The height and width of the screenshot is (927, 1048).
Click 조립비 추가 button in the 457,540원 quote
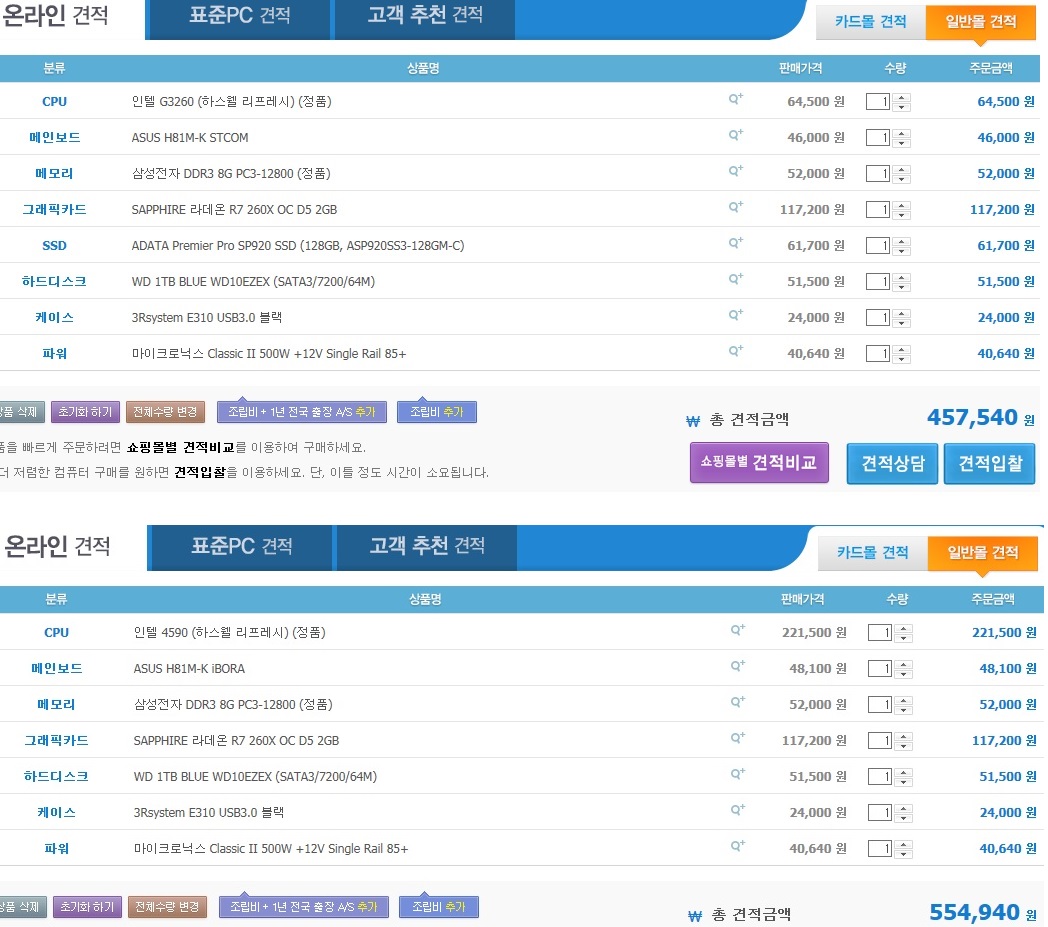click(437, 412)
